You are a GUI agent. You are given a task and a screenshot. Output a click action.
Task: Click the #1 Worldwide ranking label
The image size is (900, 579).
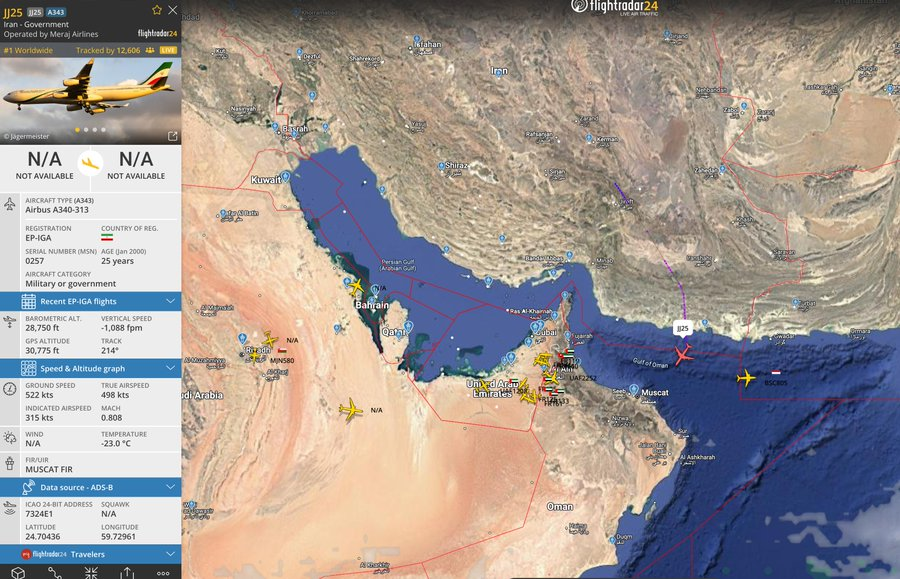pyautogui.click(x=28, y=50)
